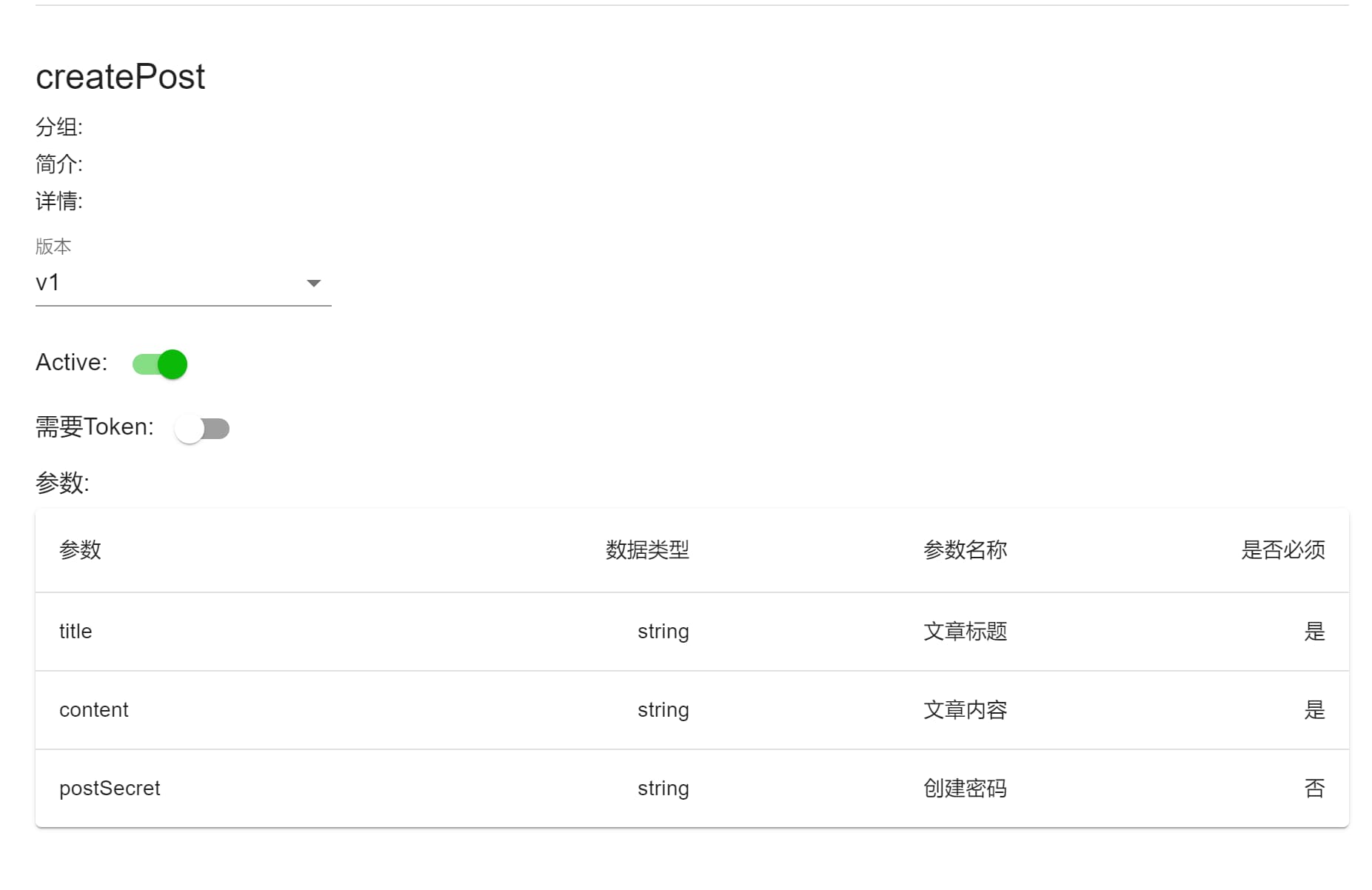
Task: Click the 参数 column header
Action: 80,550
